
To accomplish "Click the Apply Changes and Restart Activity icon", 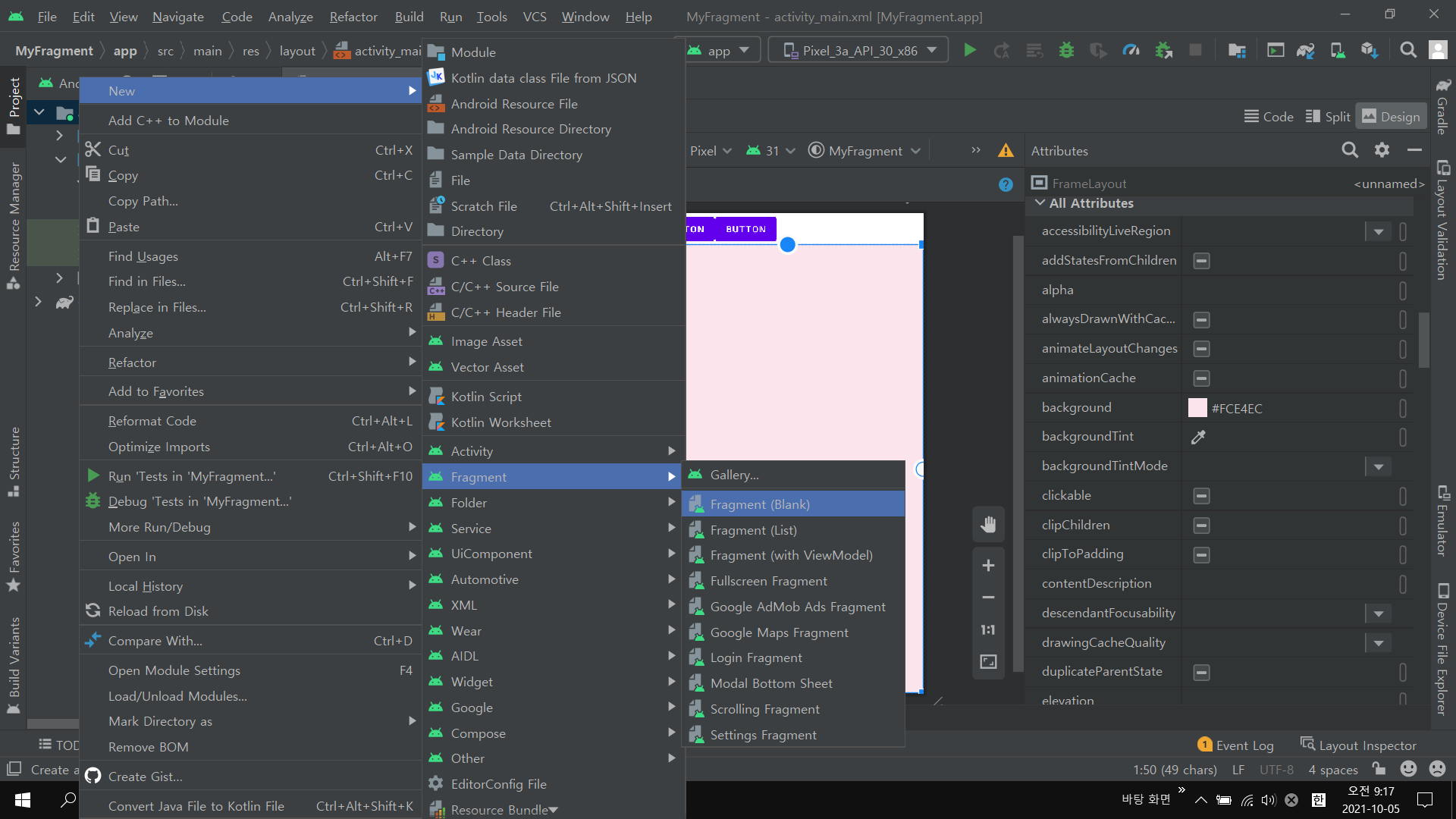I will [x=1001, y=51].
